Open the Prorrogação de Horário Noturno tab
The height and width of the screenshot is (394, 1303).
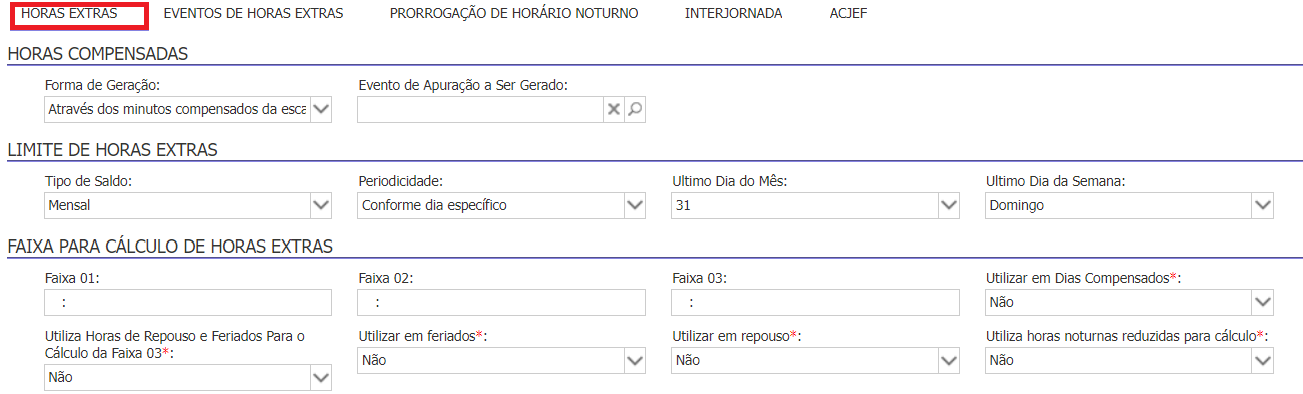point(514,14)
